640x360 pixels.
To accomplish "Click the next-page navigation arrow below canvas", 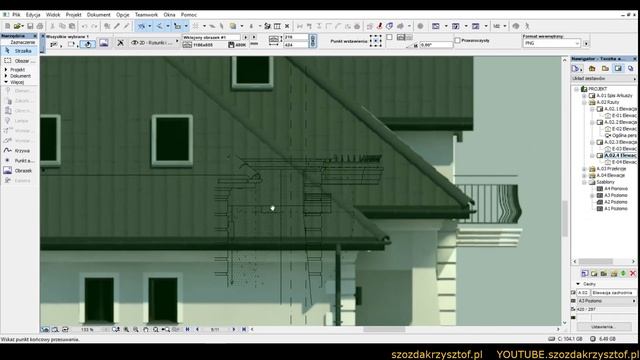I will point(234,329).
